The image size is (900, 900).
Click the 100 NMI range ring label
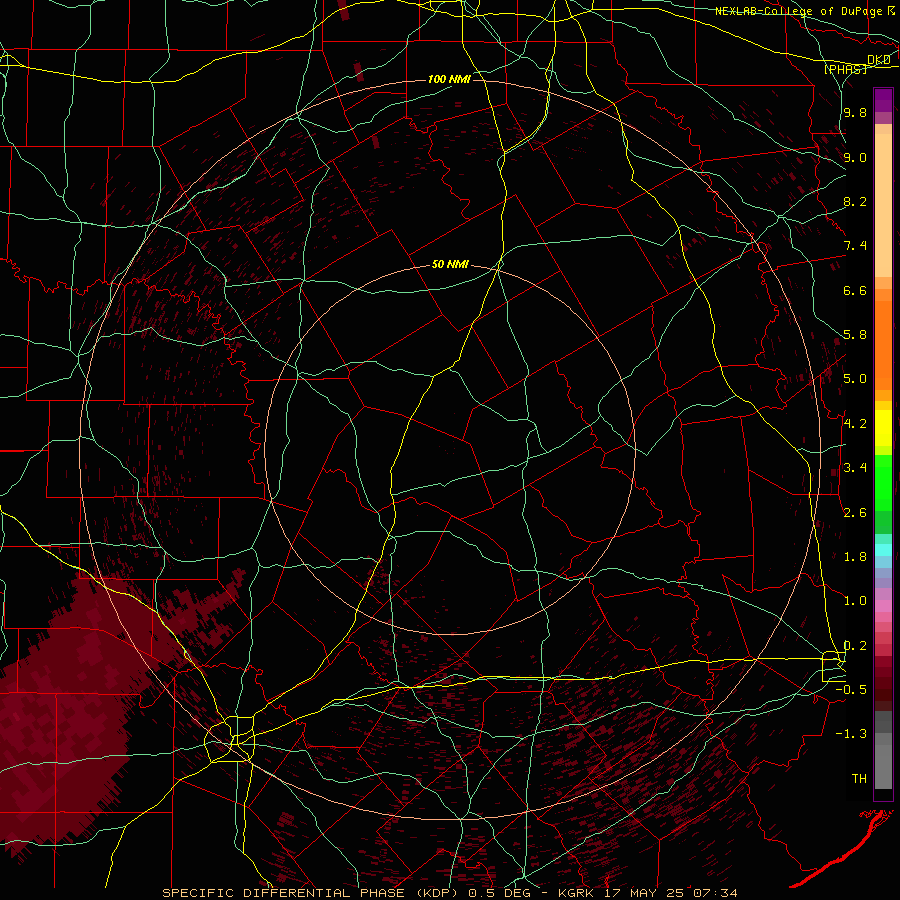point(449,79)
